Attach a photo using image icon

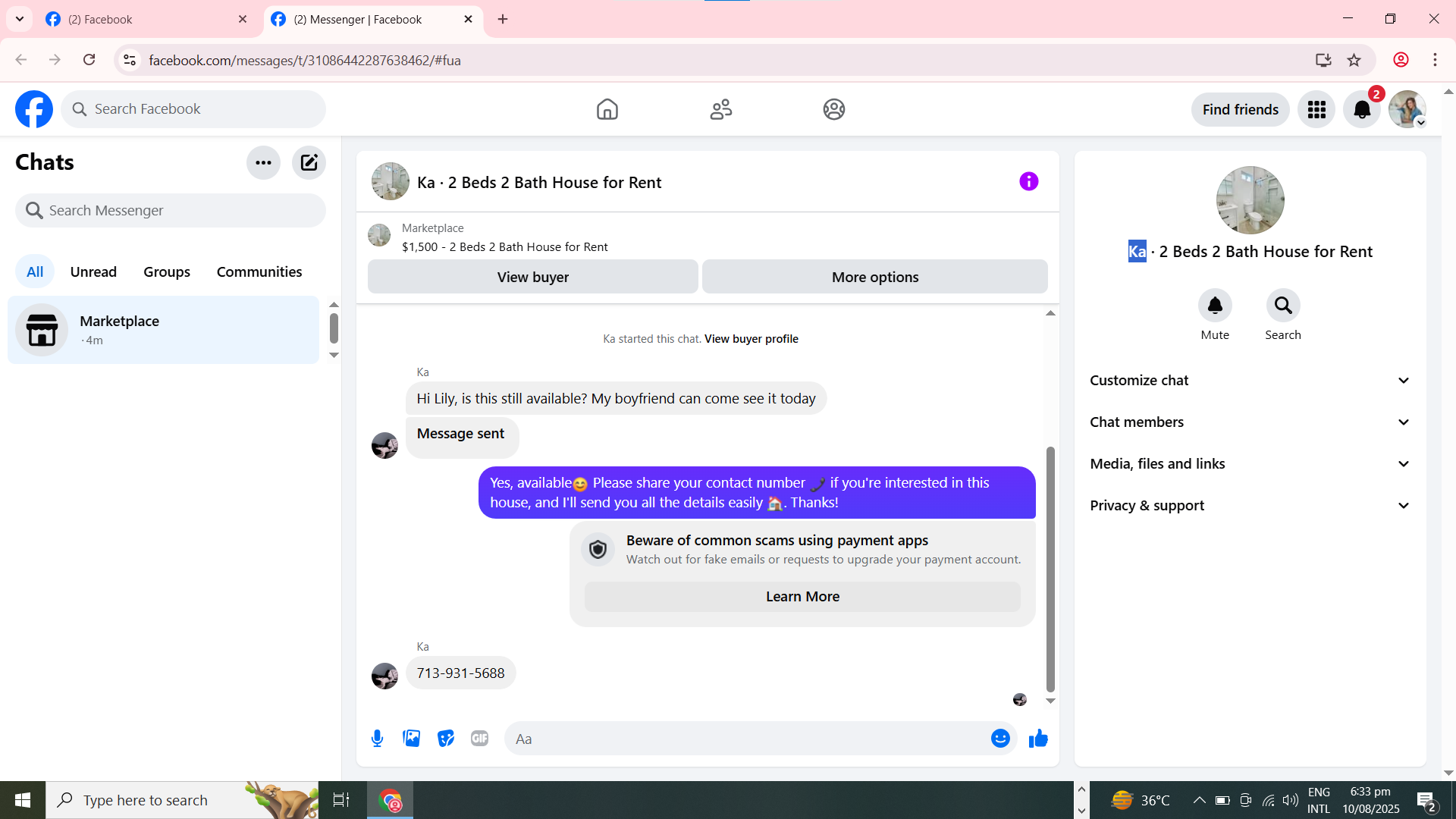pos(411,739)
